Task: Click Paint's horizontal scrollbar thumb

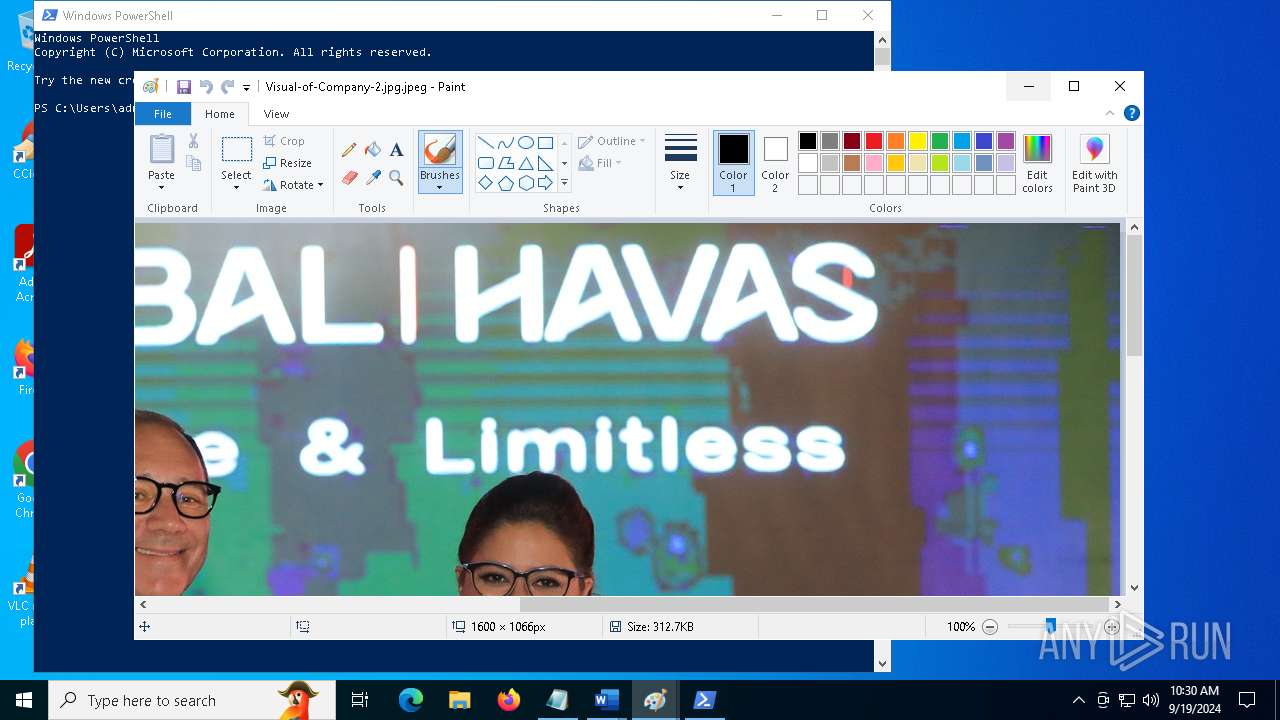Action: [x=814, y=604]
